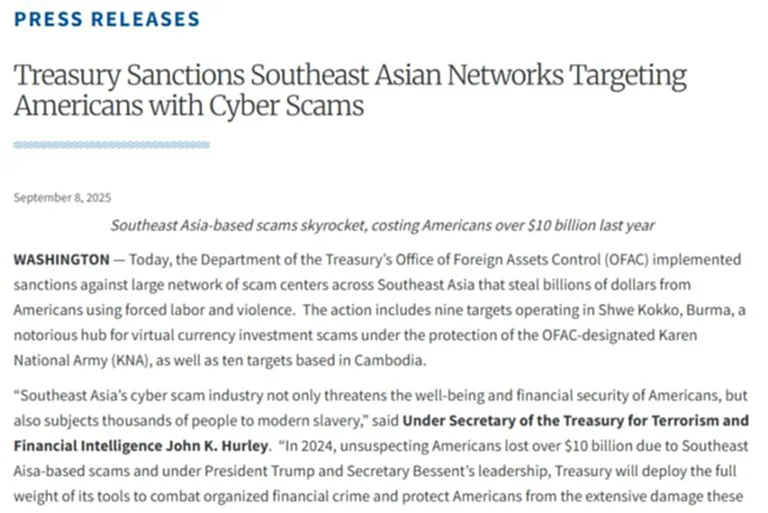The image size is (768, 513).
Task: Click the phrase modern slavery in quote
Action: point(312,421)
